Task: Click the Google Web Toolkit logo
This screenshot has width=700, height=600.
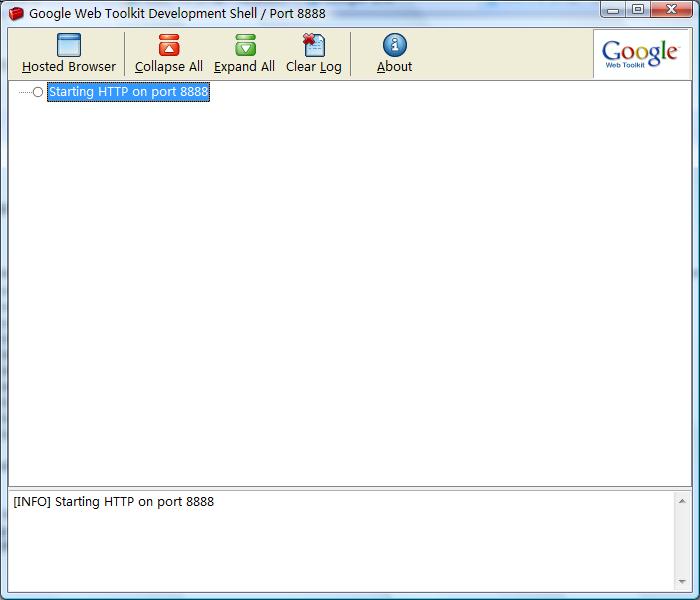Action: point(641,54)
